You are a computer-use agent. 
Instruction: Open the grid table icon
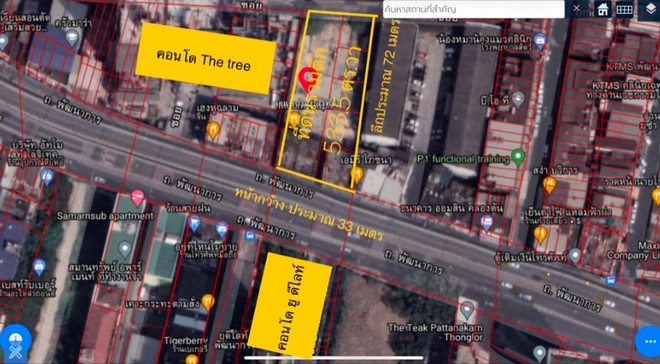tap(625, 9)
